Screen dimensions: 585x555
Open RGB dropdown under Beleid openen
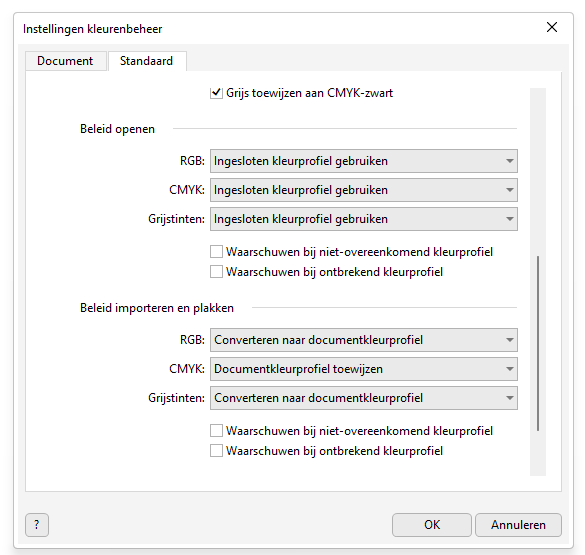point(363,161)
